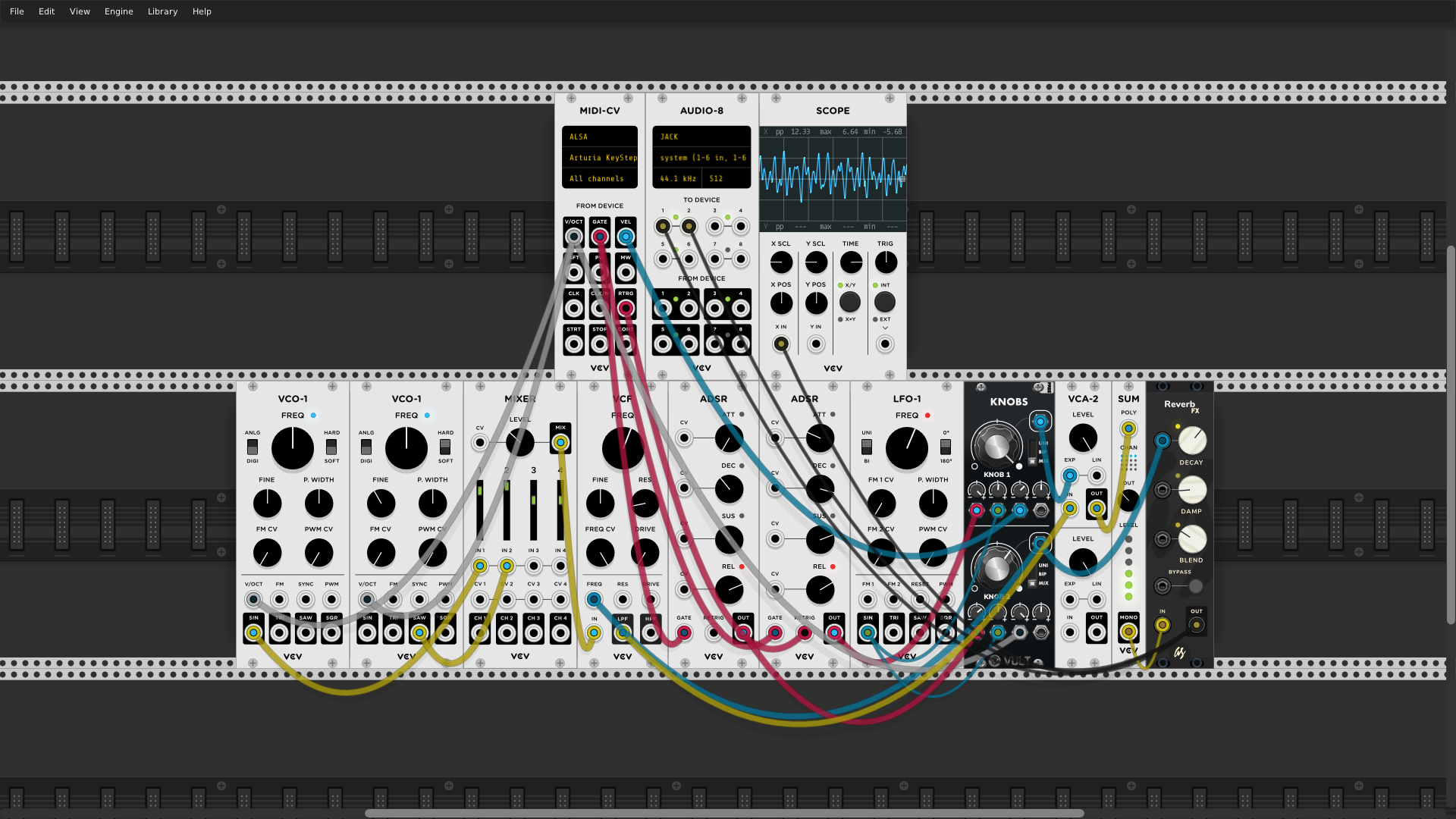The width and height of the screenshot is (1456, 819).
Task: Click the OUT port on Reverb FX
Action: coord(1197,625)
